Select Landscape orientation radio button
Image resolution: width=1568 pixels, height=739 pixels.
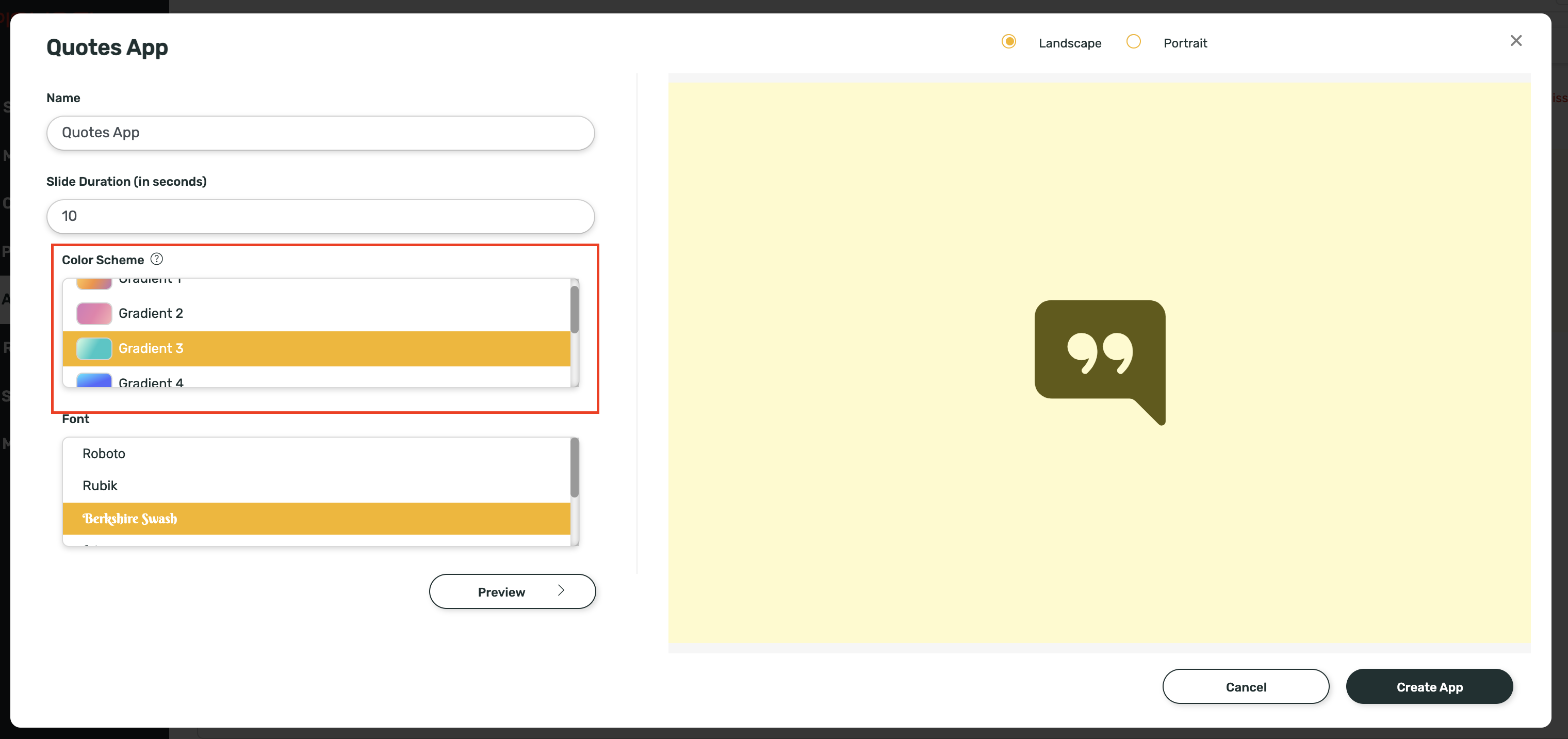[x=1008, y=41]
